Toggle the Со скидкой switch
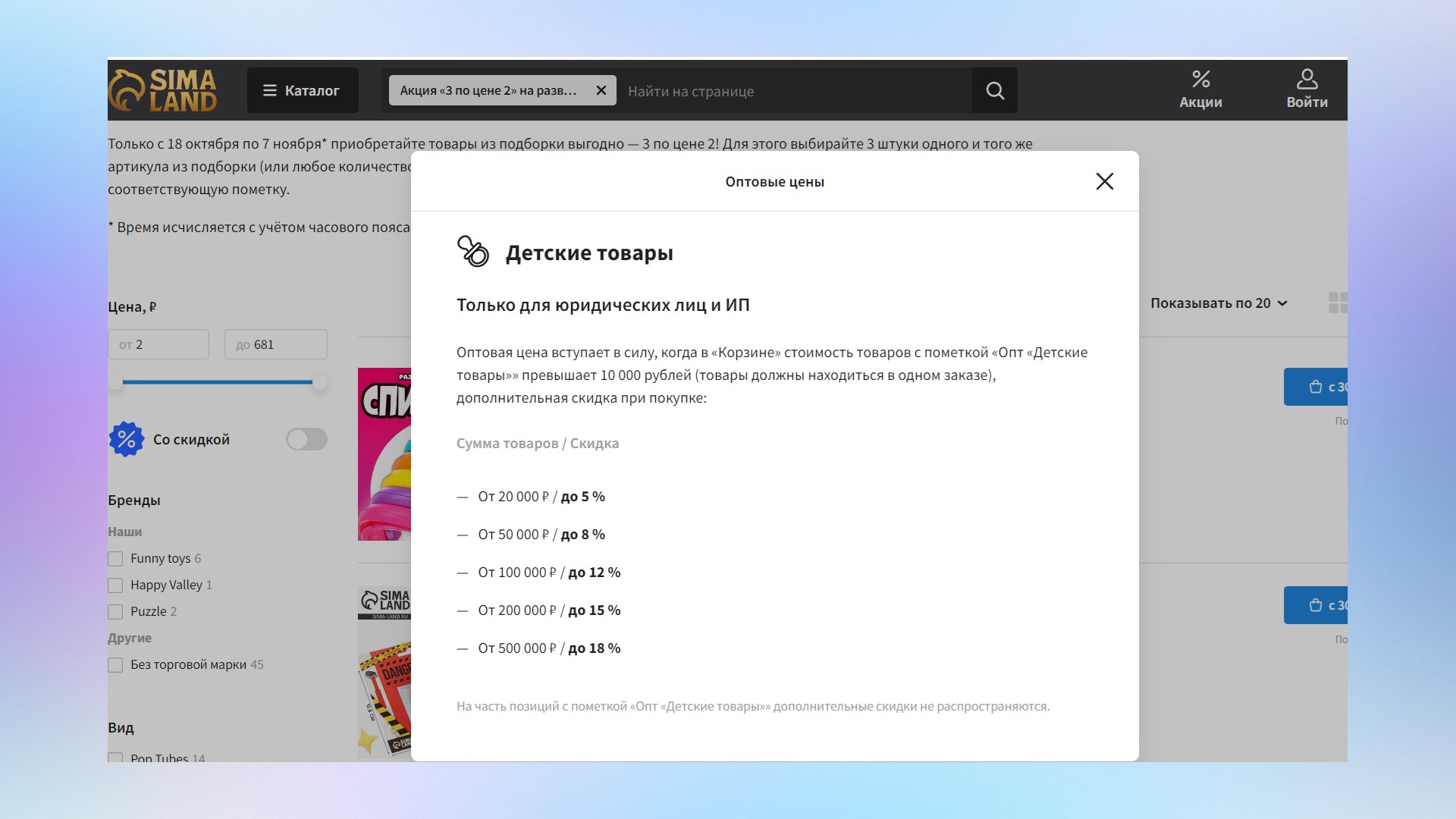The image size is (1456, 819). (x=306, y=439)
